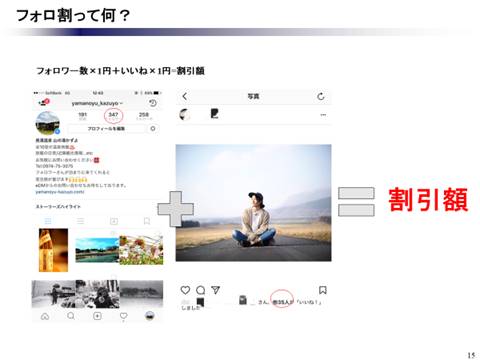
Task: Tap the 写真 header title
Action: tap(253, 96)
